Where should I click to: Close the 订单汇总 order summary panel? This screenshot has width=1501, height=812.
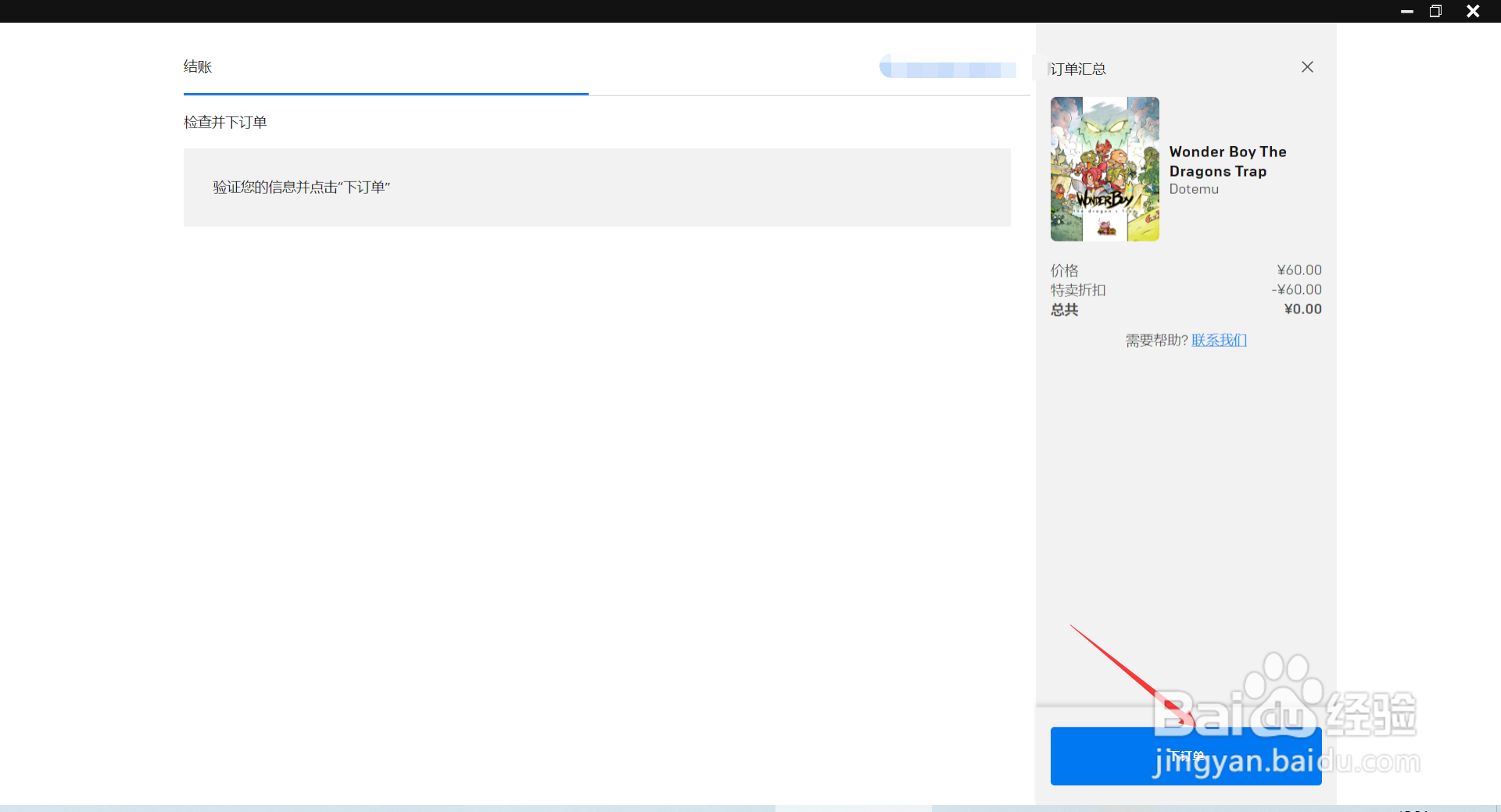coord(1307,67)
